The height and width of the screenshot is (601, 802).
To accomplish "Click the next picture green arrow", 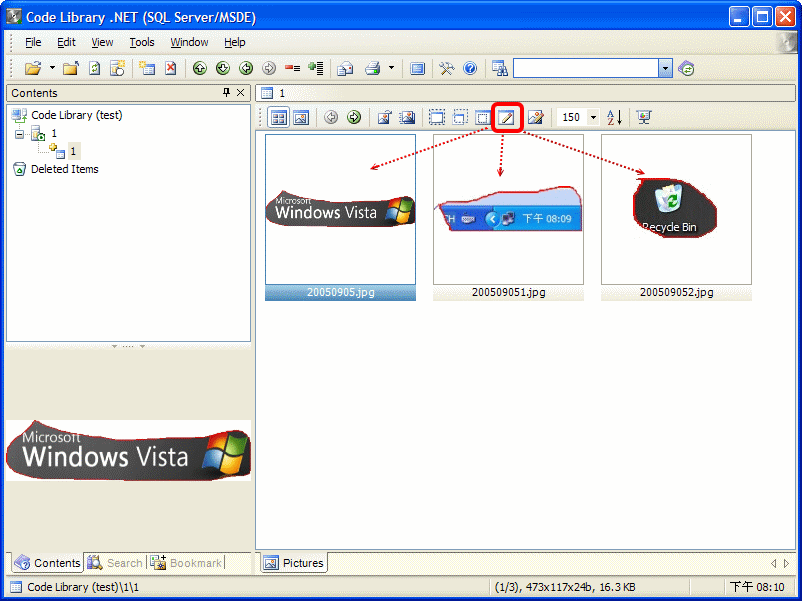I will 353,118.
